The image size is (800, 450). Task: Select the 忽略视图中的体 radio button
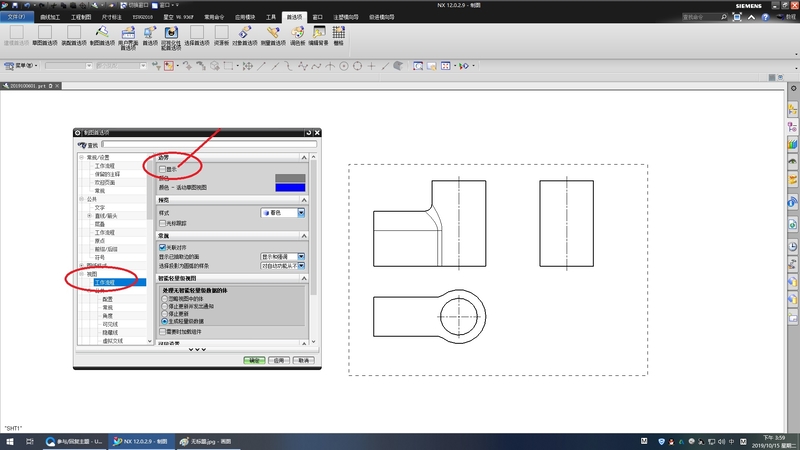[x=164, y=298]
